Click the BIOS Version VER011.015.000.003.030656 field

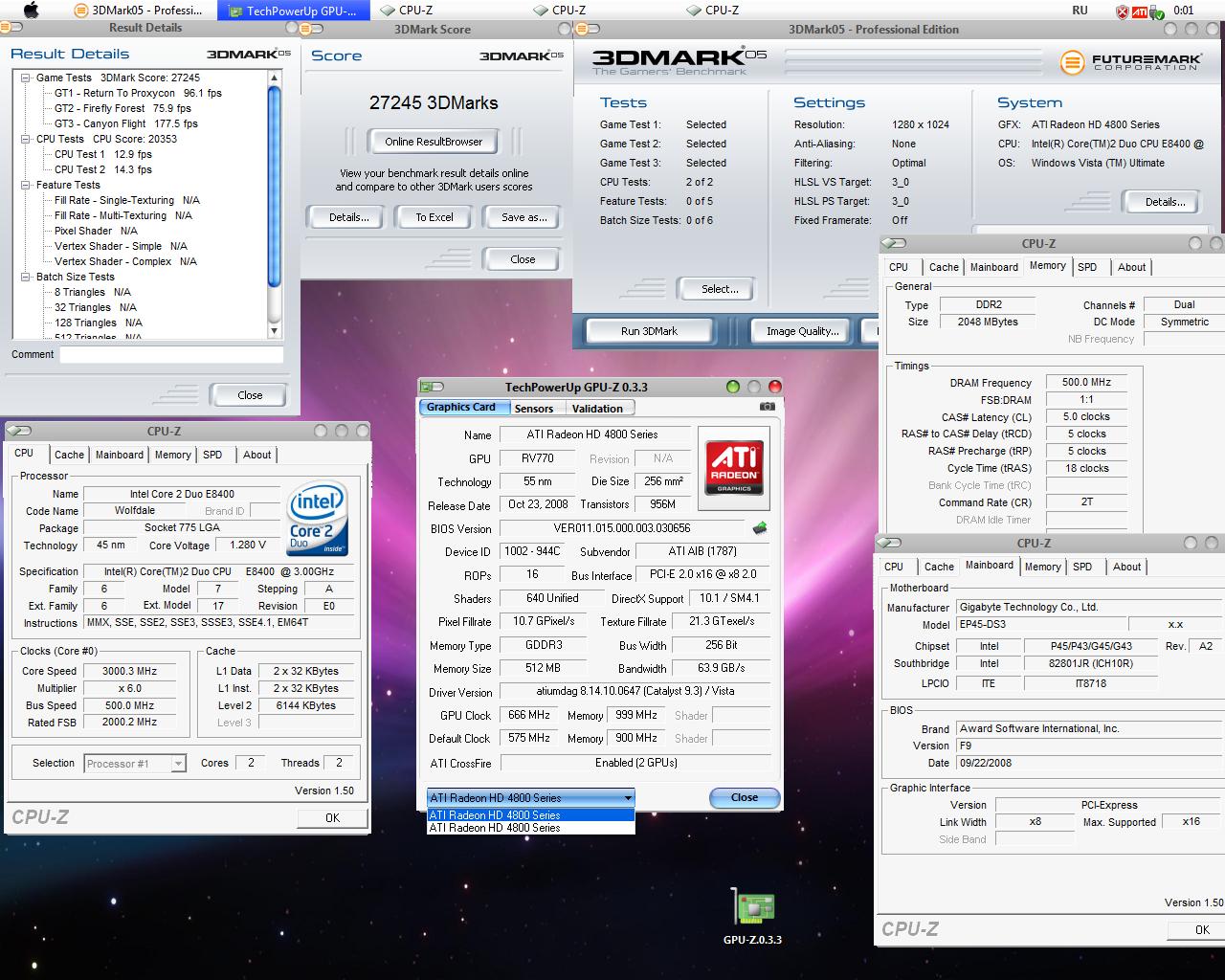(621, 528)
